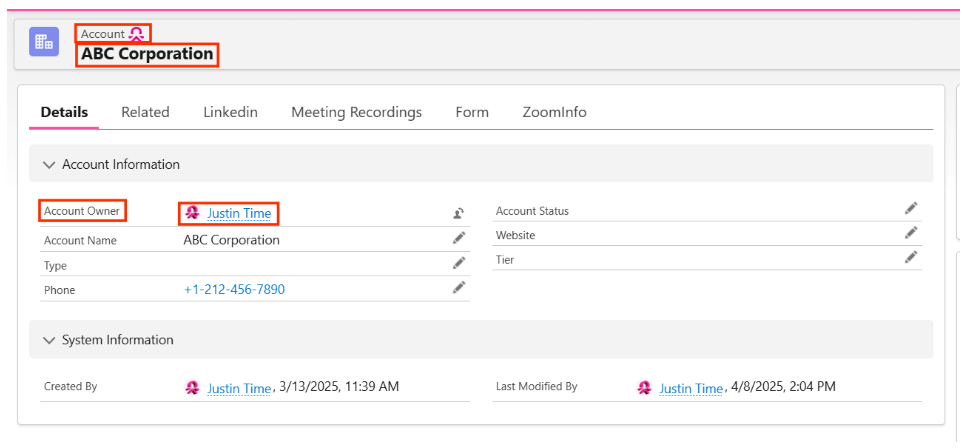This screenshot has height=448, width=963.
Task: Edit the Phone field via pencil icon
Action: (x=459, y=287)
